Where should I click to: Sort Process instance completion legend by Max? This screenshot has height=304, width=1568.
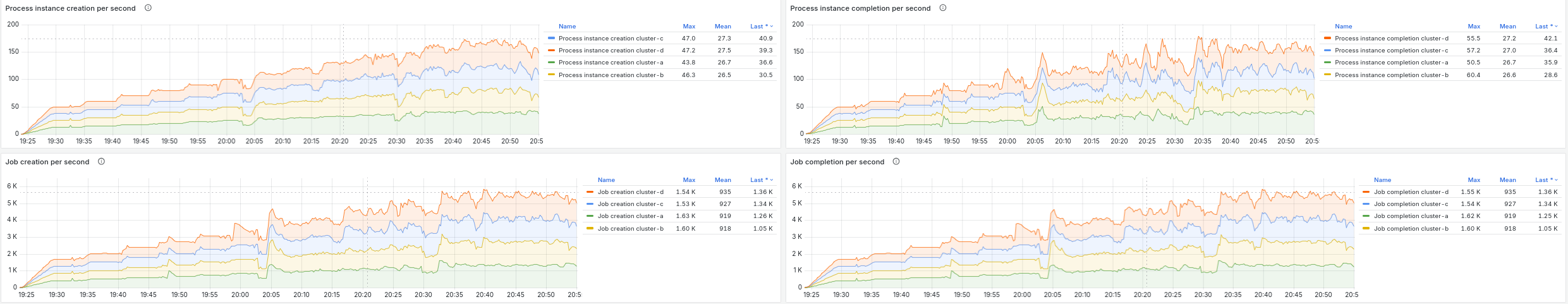[x=1474, y=26]
